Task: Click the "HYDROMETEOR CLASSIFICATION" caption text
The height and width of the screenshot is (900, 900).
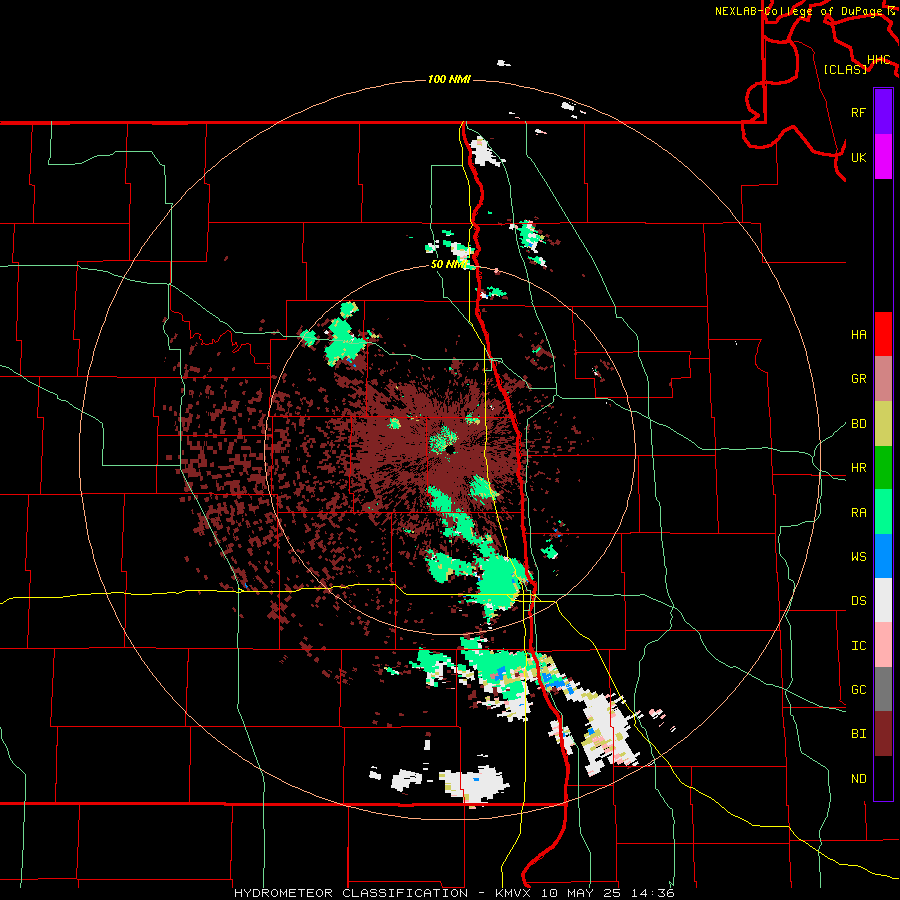Action: (351, 893)
